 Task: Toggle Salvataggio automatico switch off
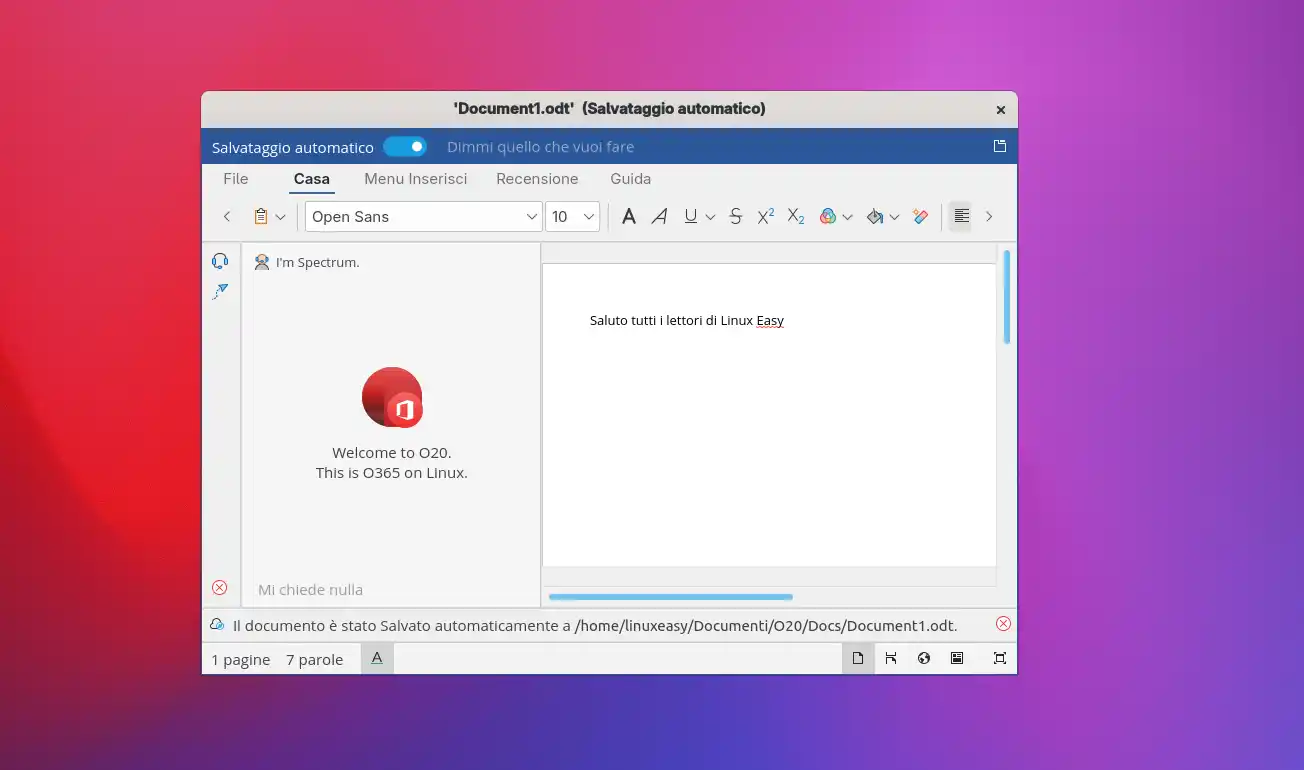(x=404, y=146)
